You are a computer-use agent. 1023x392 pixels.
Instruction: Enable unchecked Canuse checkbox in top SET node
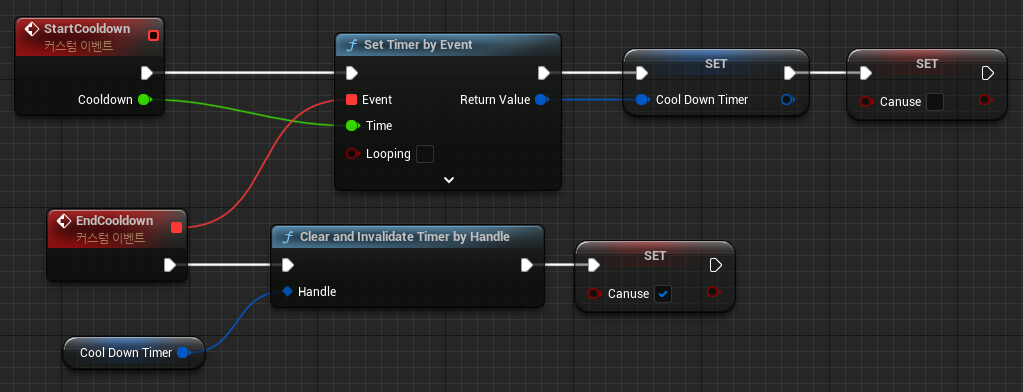[935, 102]
